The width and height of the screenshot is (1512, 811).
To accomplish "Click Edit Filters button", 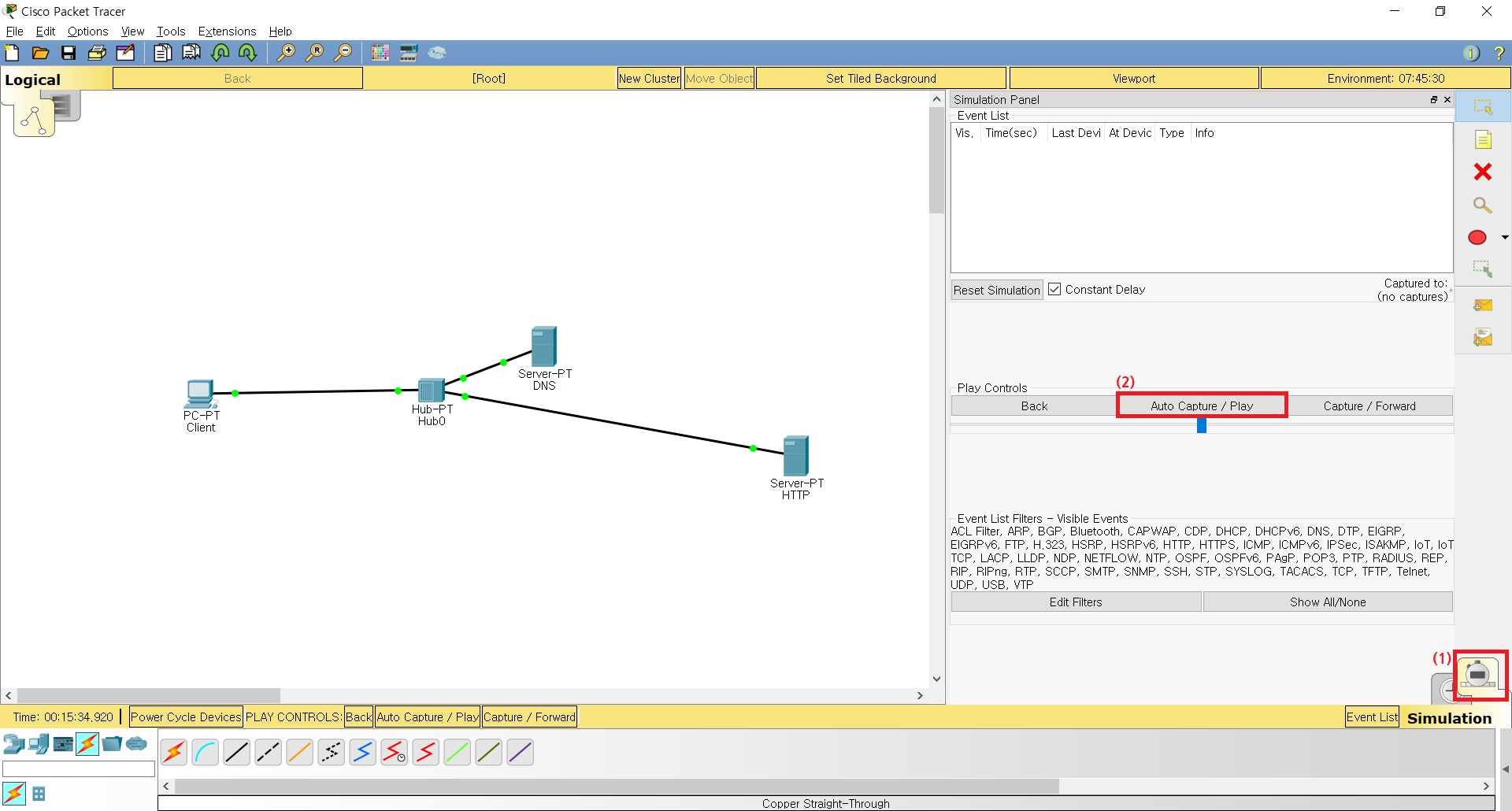I will point(1076,602).
